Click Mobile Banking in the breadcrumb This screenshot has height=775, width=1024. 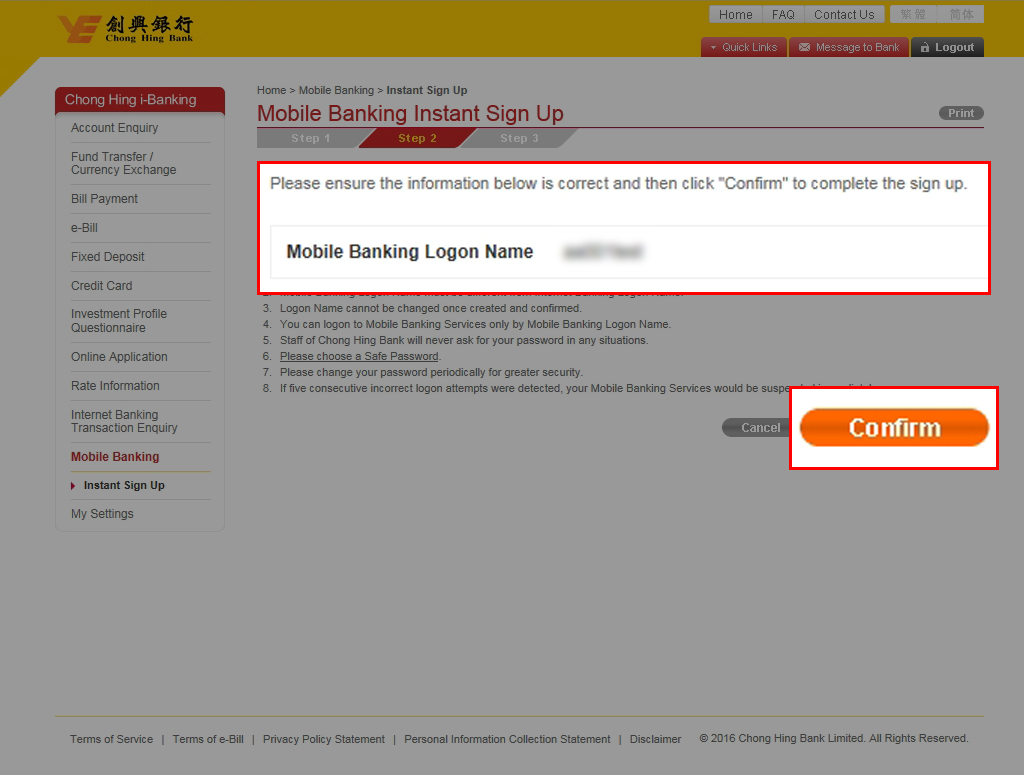tap(336, 90)
